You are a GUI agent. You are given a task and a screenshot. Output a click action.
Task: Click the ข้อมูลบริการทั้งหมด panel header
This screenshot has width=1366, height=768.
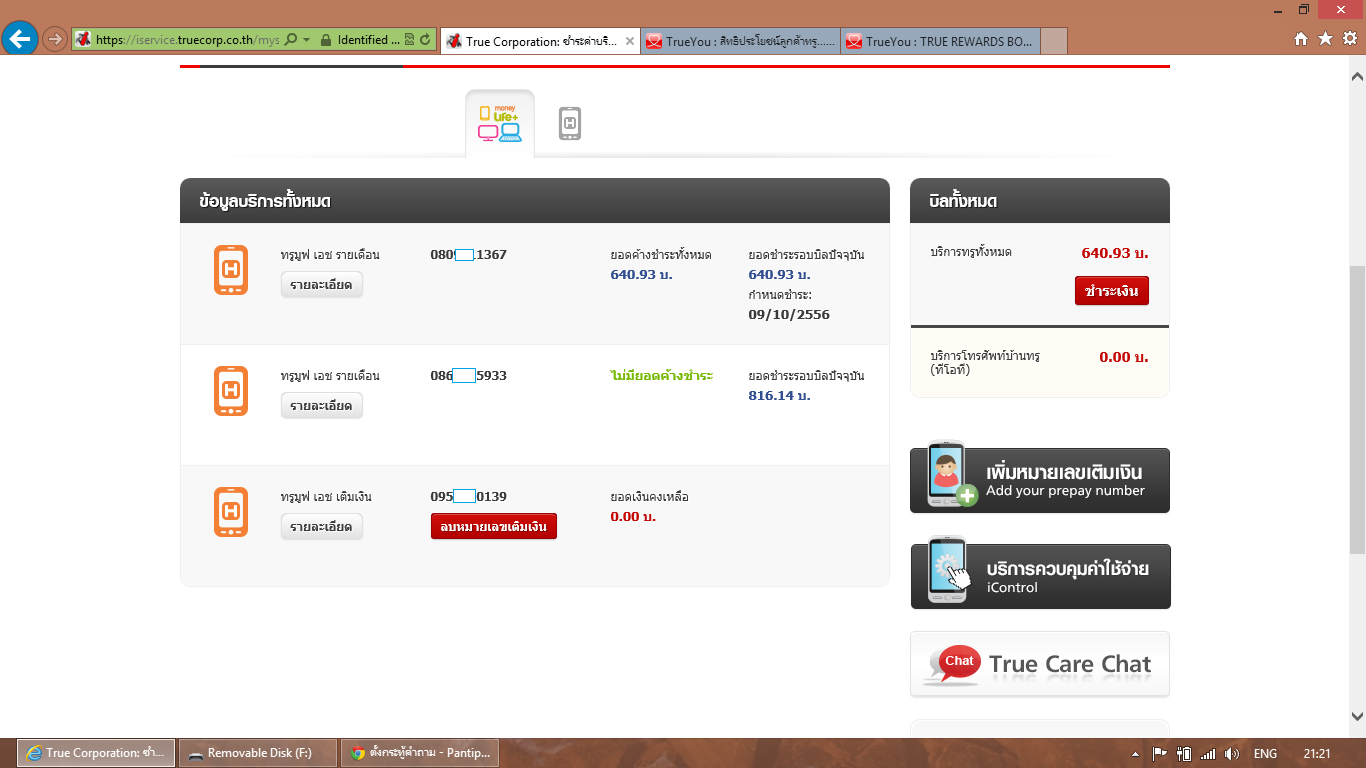535,201
